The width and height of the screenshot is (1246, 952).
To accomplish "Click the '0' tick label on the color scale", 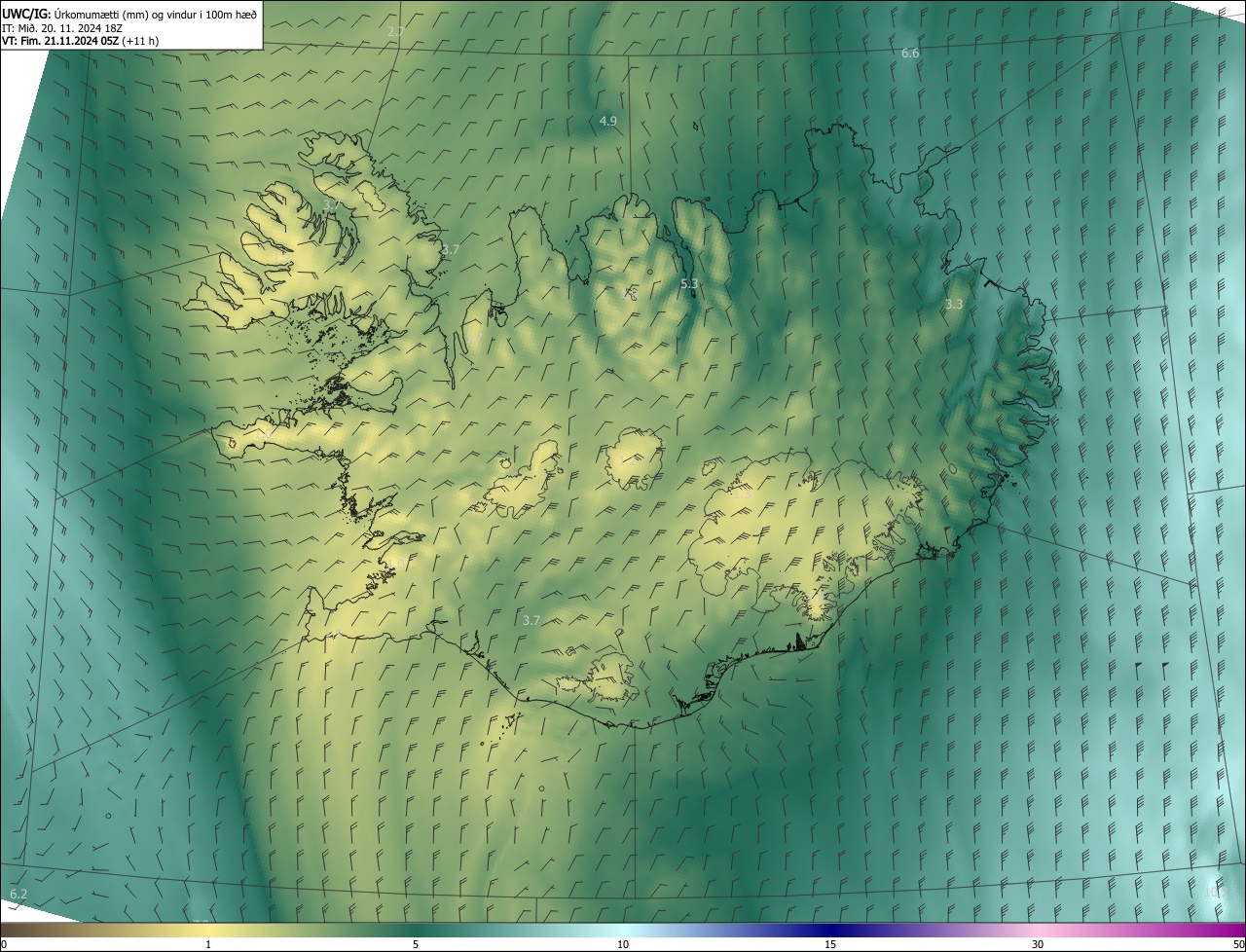I will tap(4, 944).
